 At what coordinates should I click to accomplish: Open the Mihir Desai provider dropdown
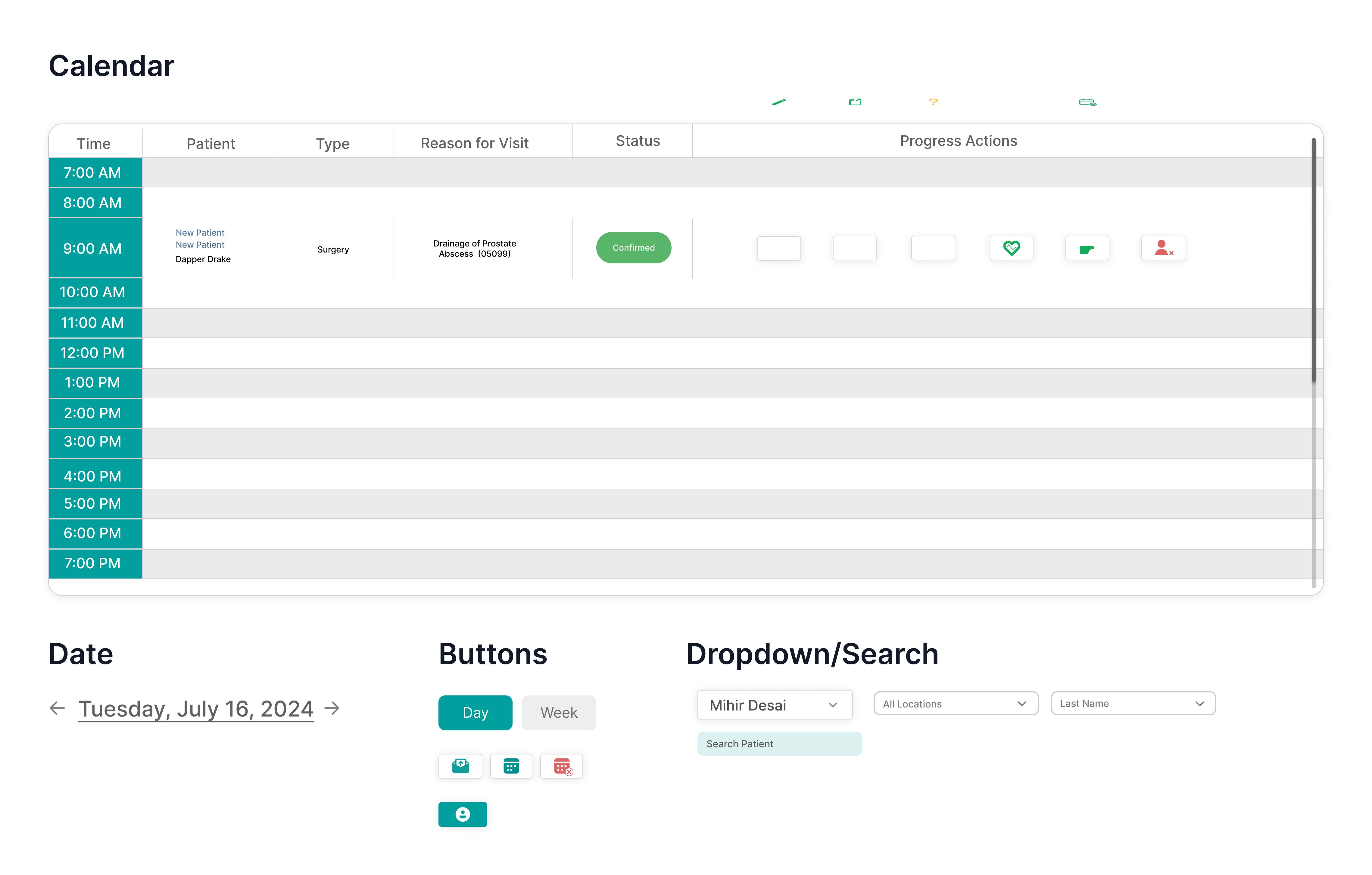[x=775, y=705]
